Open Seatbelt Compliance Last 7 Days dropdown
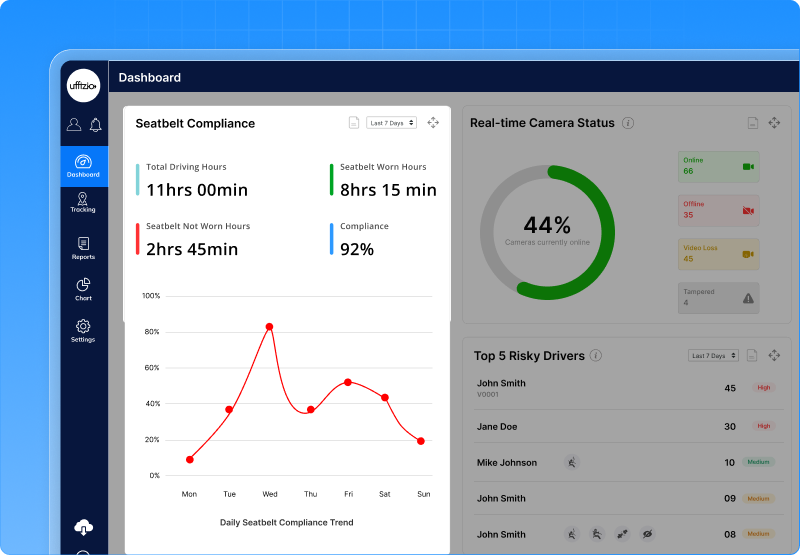 click(x=391, y=123)
